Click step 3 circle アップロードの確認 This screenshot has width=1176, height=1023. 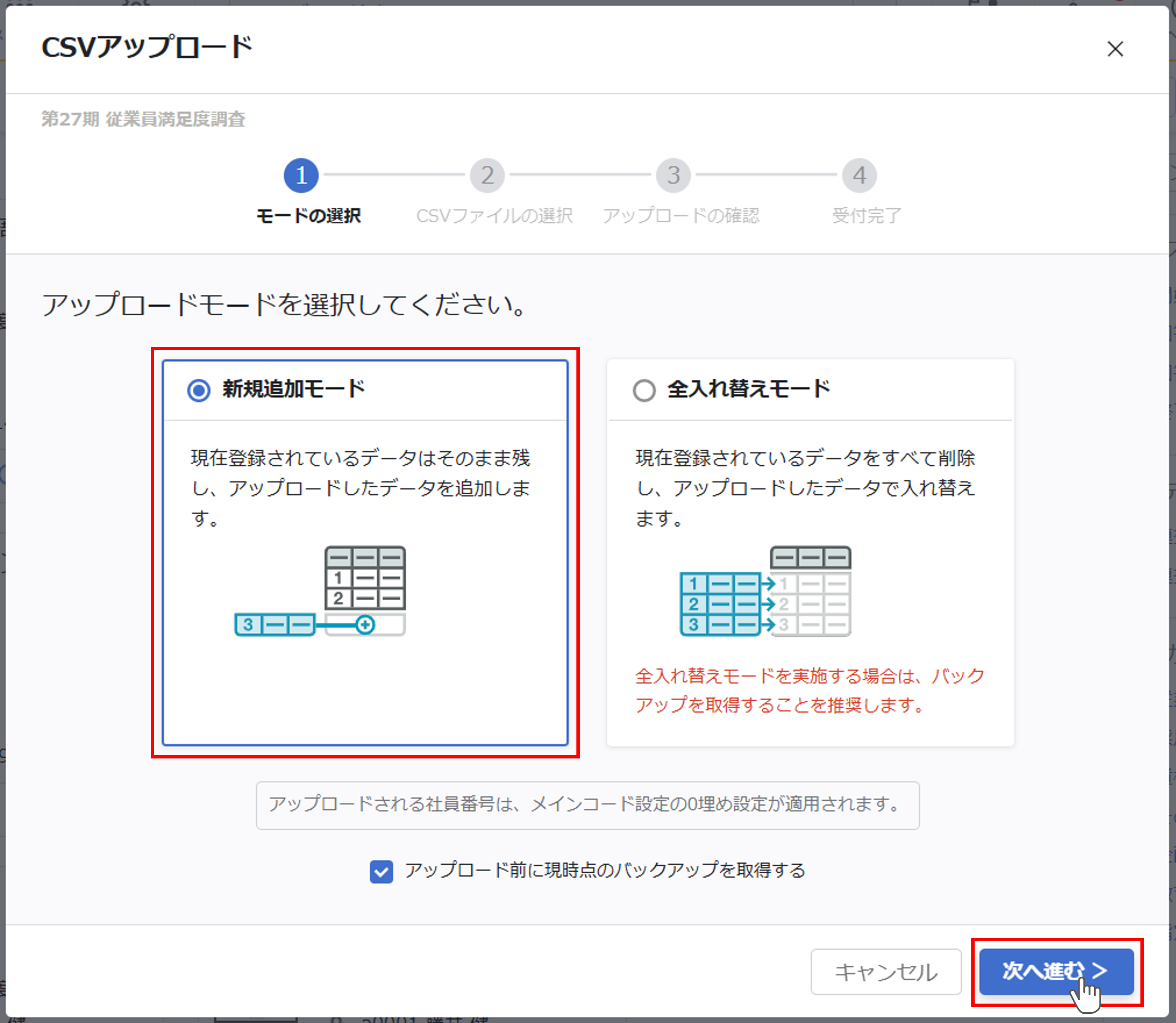tap(673, 175)
